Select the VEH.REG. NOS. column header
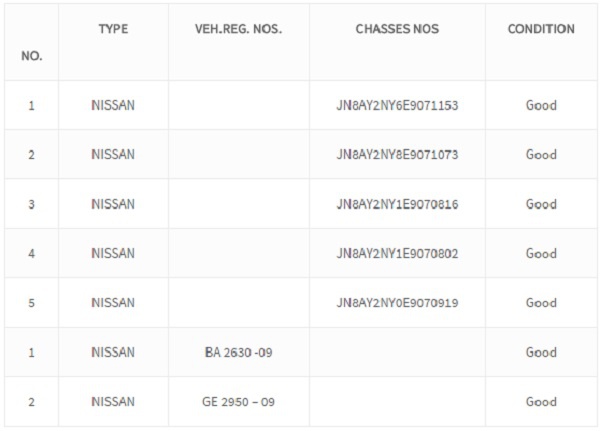This screenshot has height=431, width=600. tap(238, 29)
